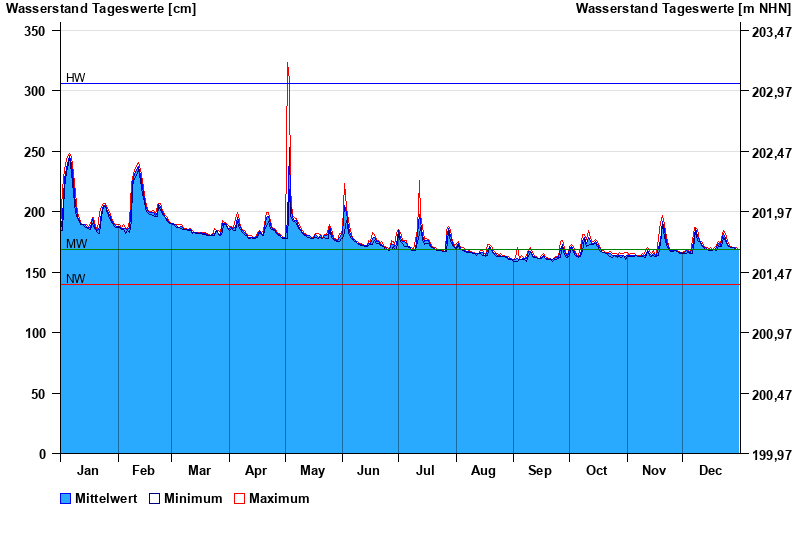Click the Minimum legend swatch box
Viewport: 800px width, 550px height.
(154, 499)
